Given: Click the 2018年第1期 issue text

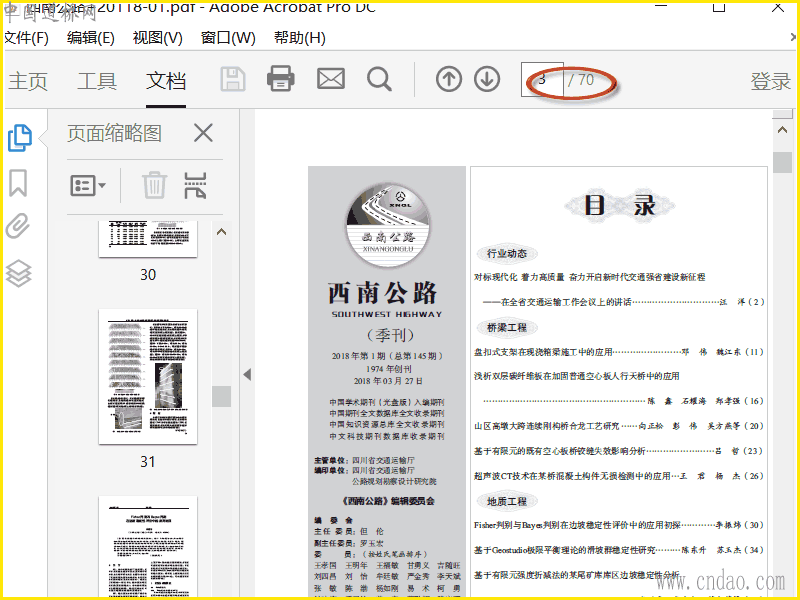Looking at the screenshot, I should [x=387, y=356].
